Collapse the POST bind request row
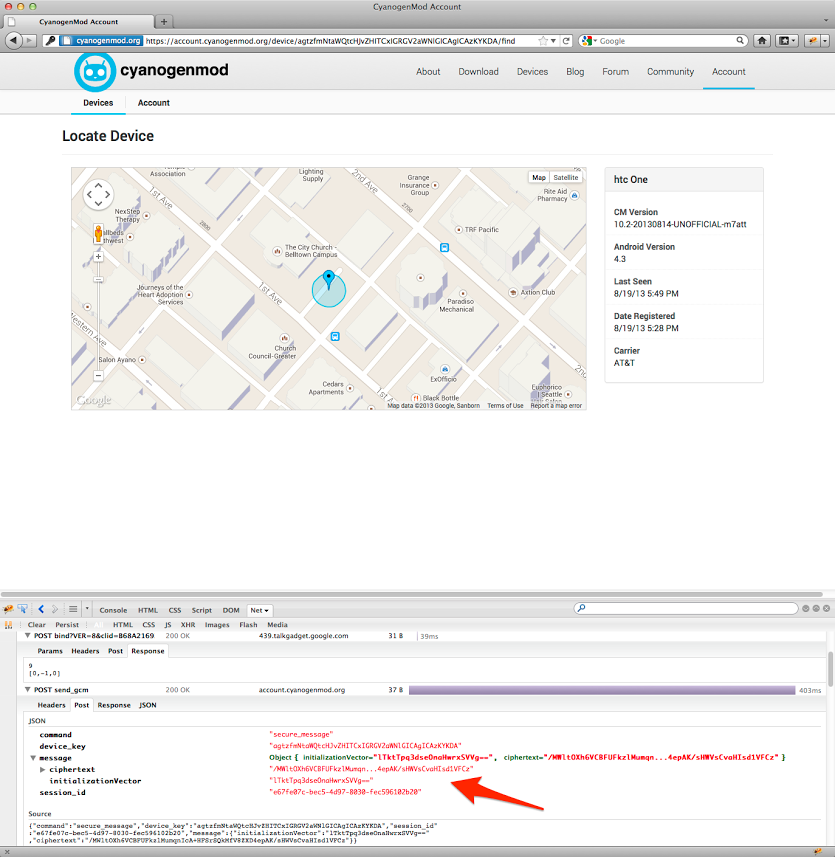This screenshot has height=857, width=835. [27, 636]
